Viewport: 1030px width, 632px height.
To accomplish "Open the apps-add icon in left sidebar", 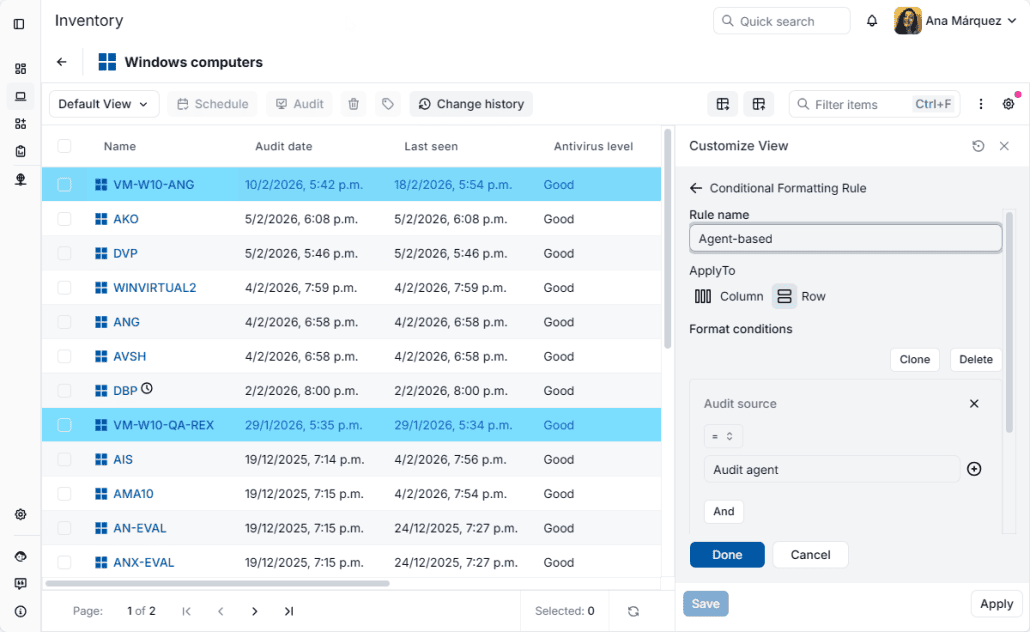I will pyautogui.click(x=20, y=124).
